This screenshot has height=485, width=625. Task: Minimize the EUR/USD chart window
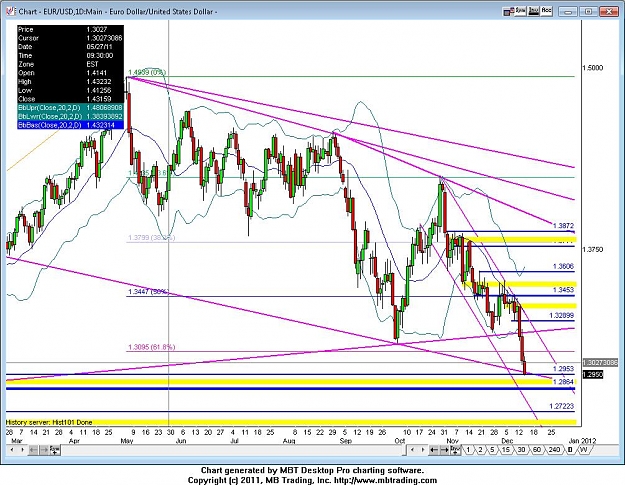[x=568, y=11]
